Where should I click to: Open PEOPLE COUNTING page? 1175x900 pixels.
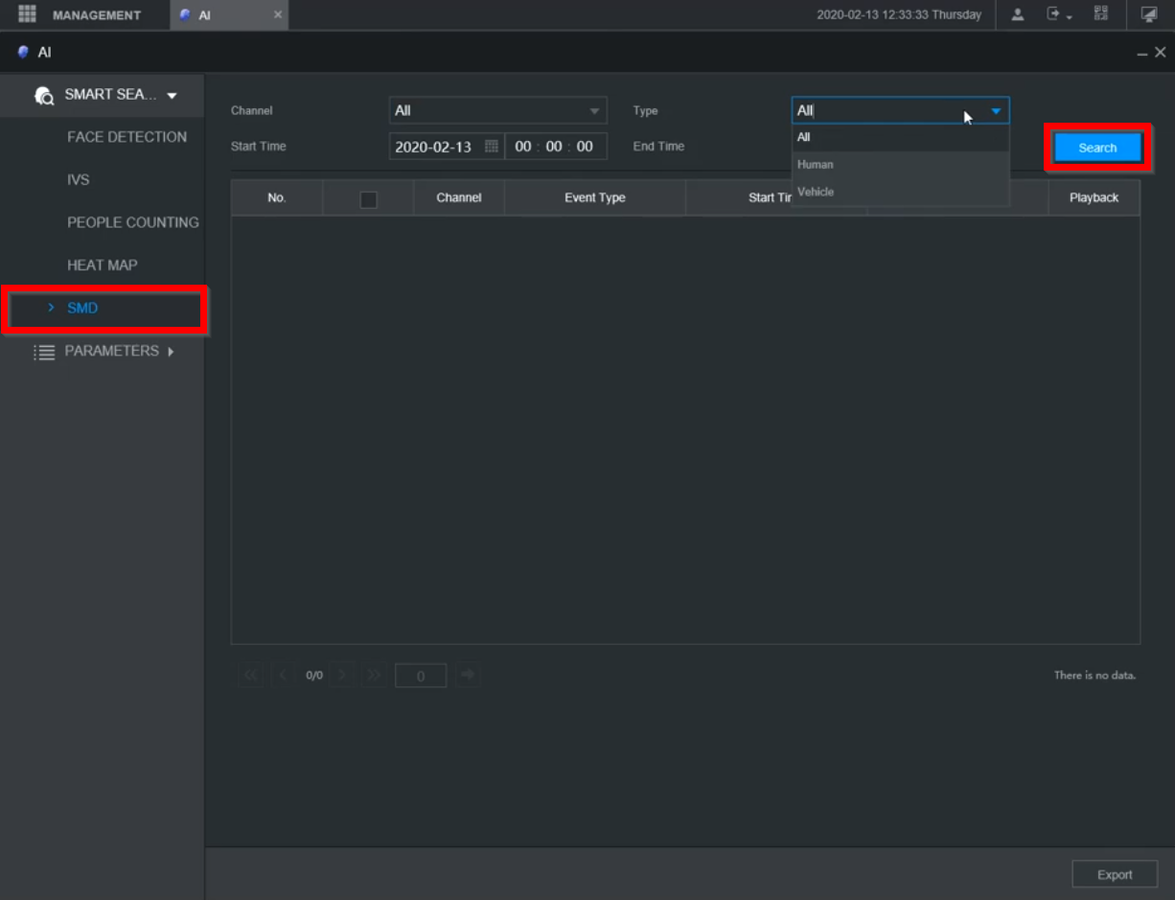133,223
